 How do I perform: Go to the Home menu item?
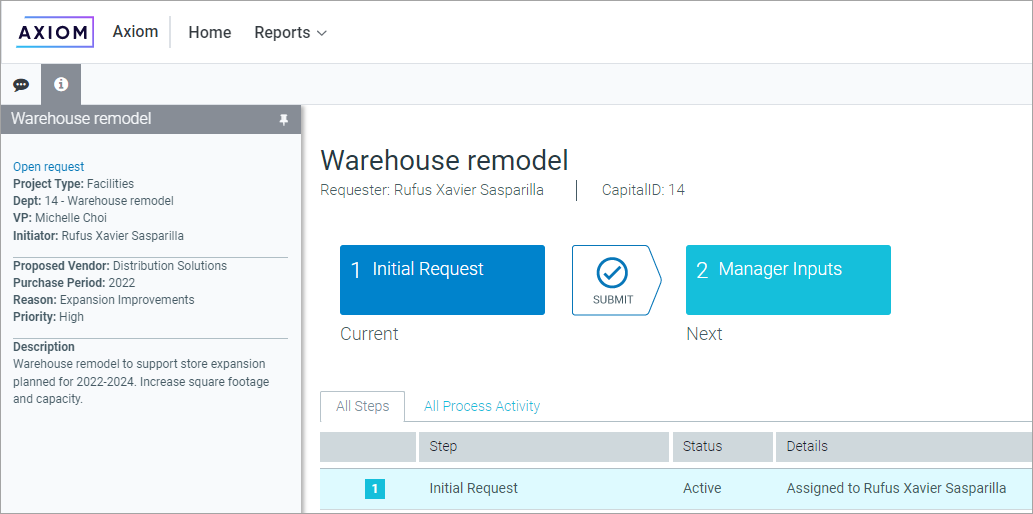[210, 33]
